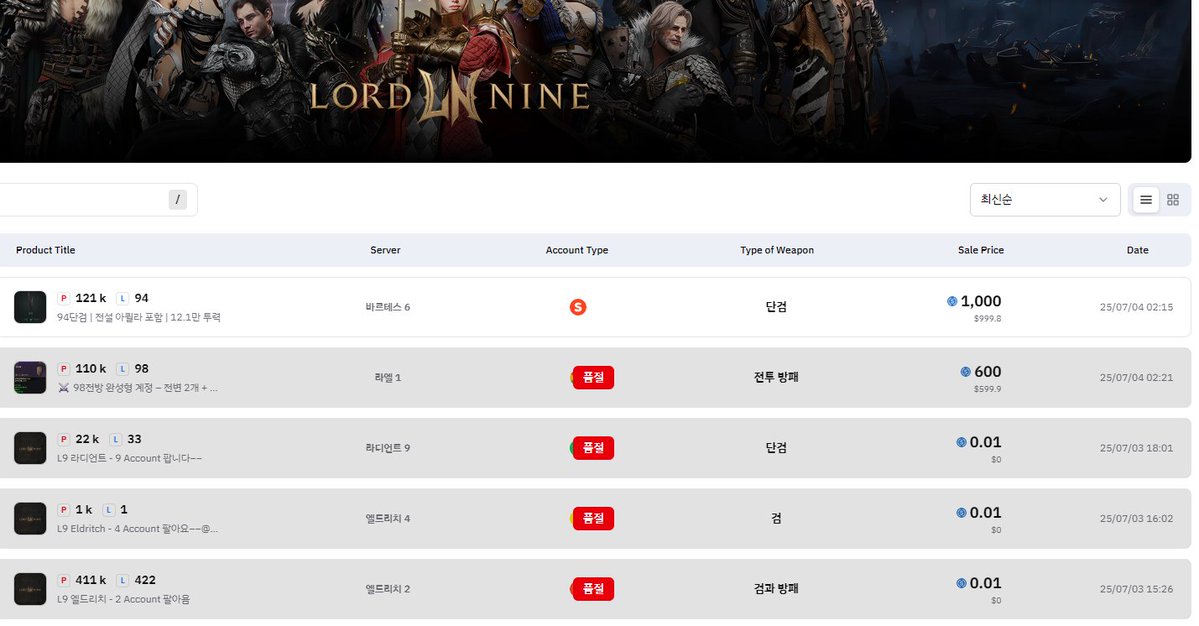Click the date 25/07/03 18:01

1136,448
